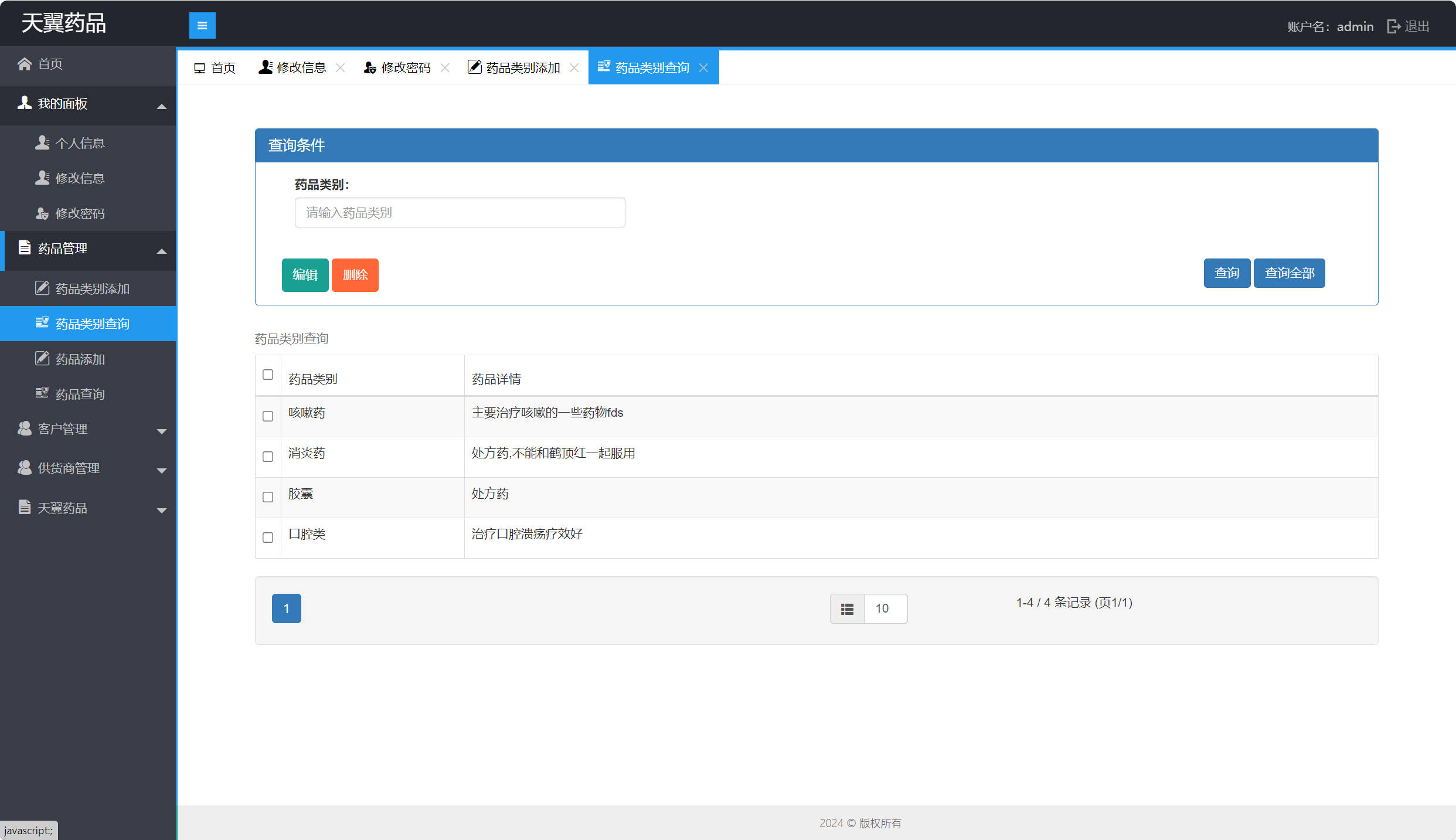Click the logout icon next to 退出

1393,26
